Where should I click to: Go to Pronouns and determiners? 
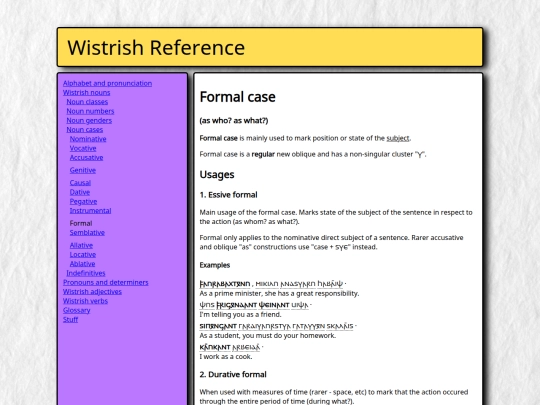(x=105, y=283)
